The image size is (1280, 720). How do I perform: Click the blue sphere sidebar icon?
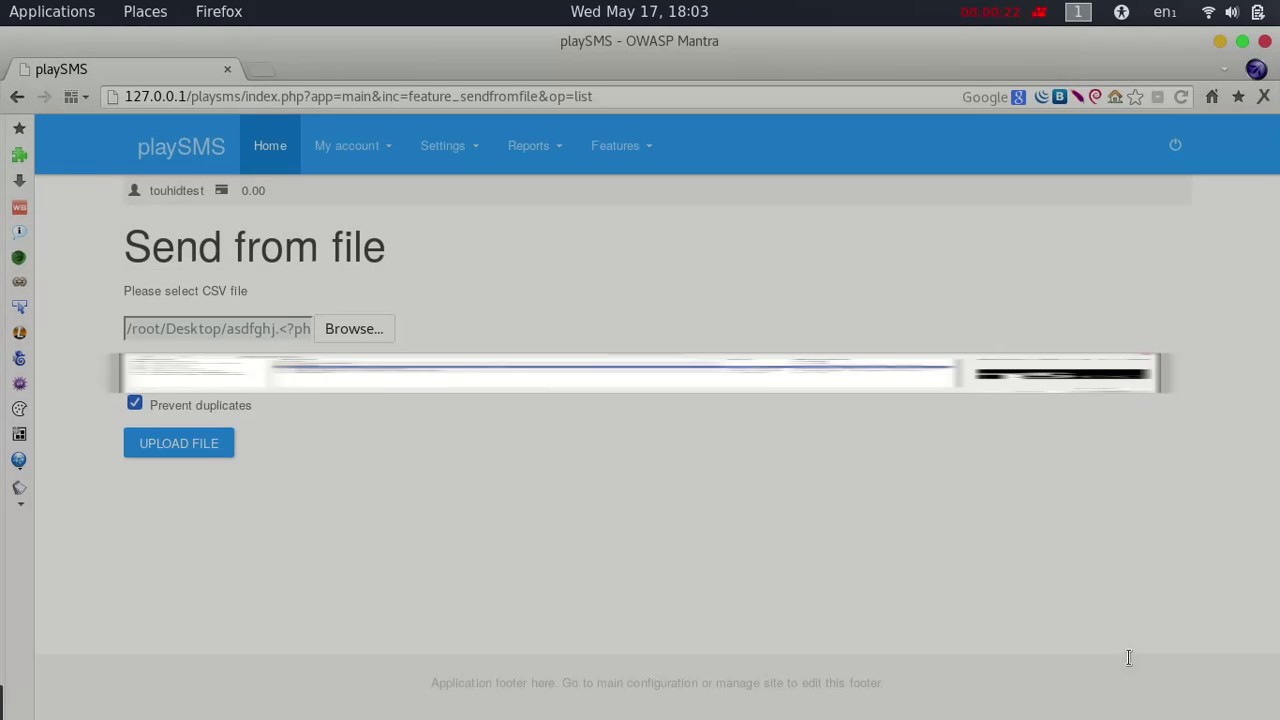pyautogui.click(x=19, y=460)
